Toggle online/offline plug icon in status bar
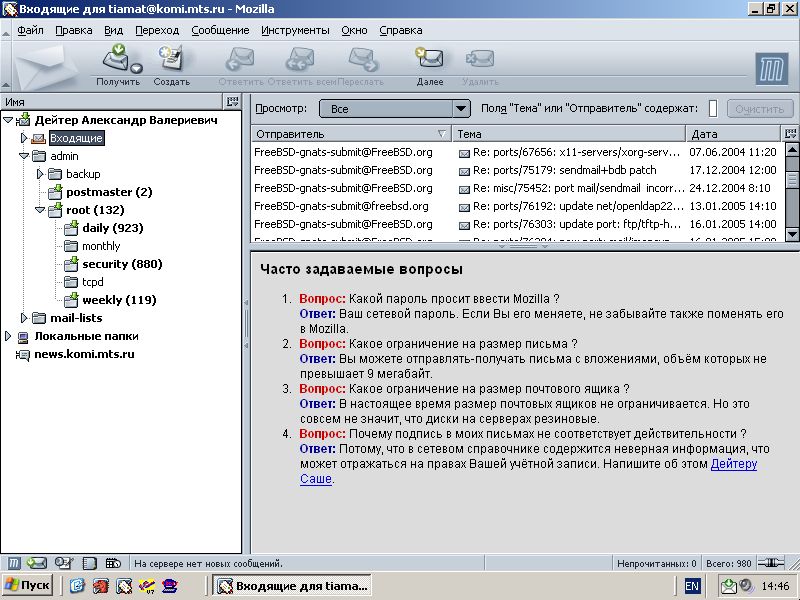Screen dimensions: 800x600 (769, 563)
